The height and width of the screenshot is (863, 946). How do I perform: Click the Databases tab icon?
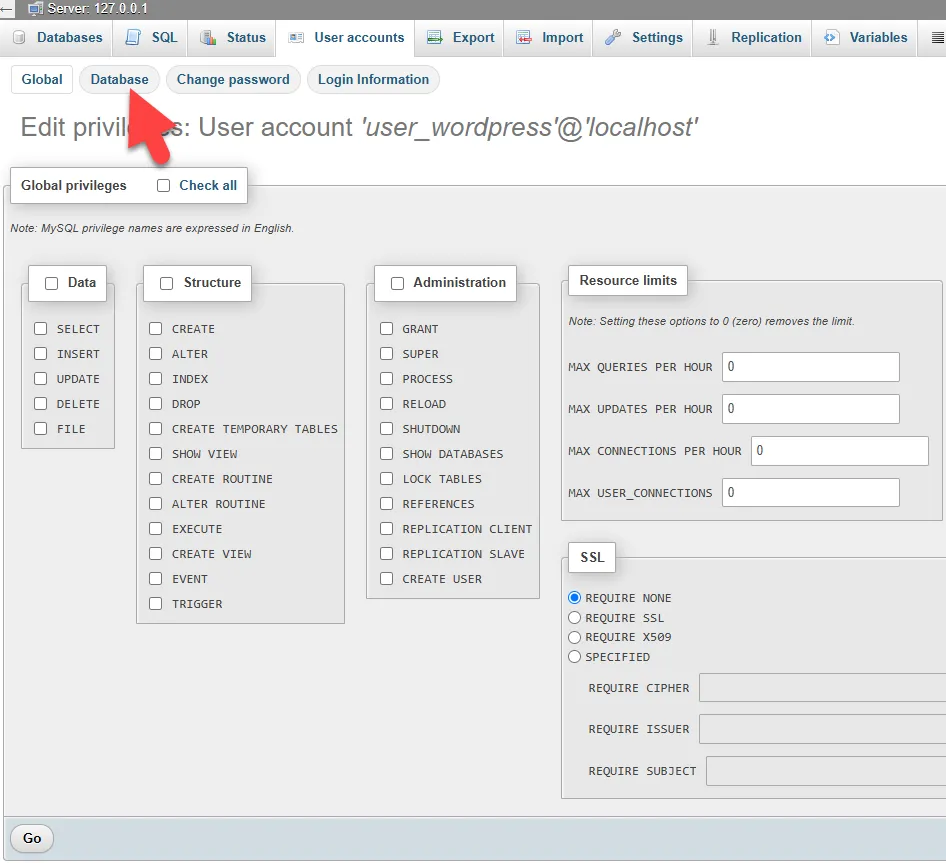(x=19, y=37)
